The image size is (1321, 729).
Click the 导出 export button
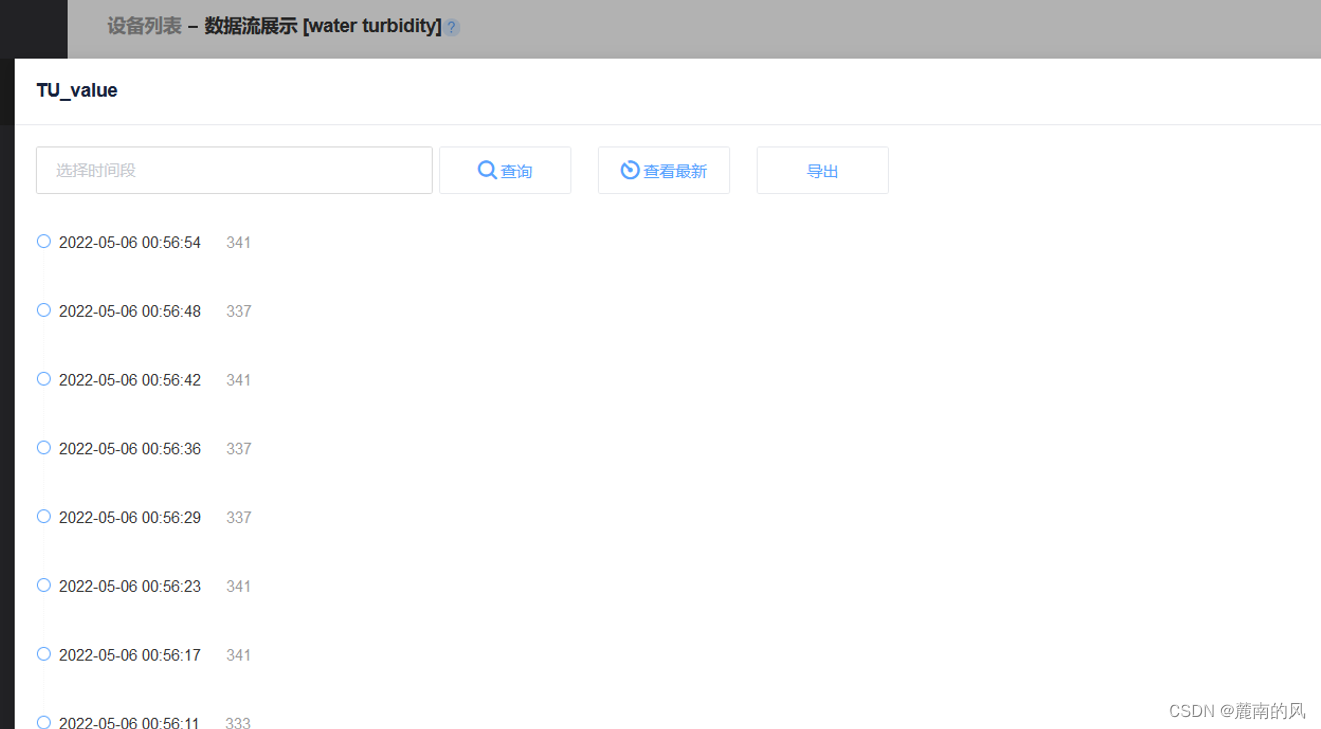click(x=823, y=171)
